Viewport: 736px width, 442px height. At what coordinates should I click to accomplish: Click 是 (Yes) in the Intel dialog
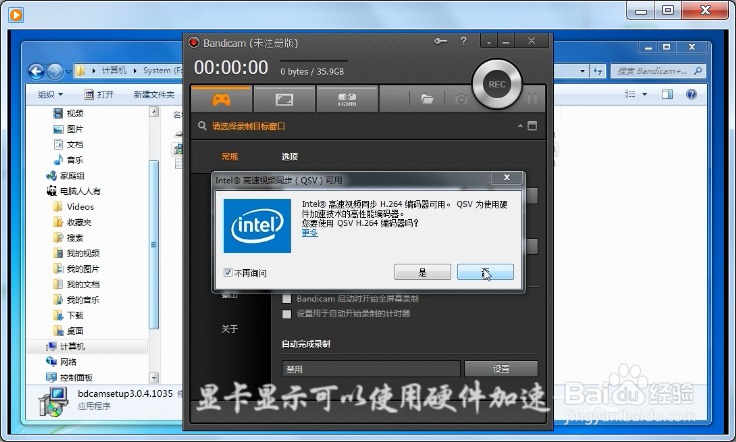[x=422, y=272]
